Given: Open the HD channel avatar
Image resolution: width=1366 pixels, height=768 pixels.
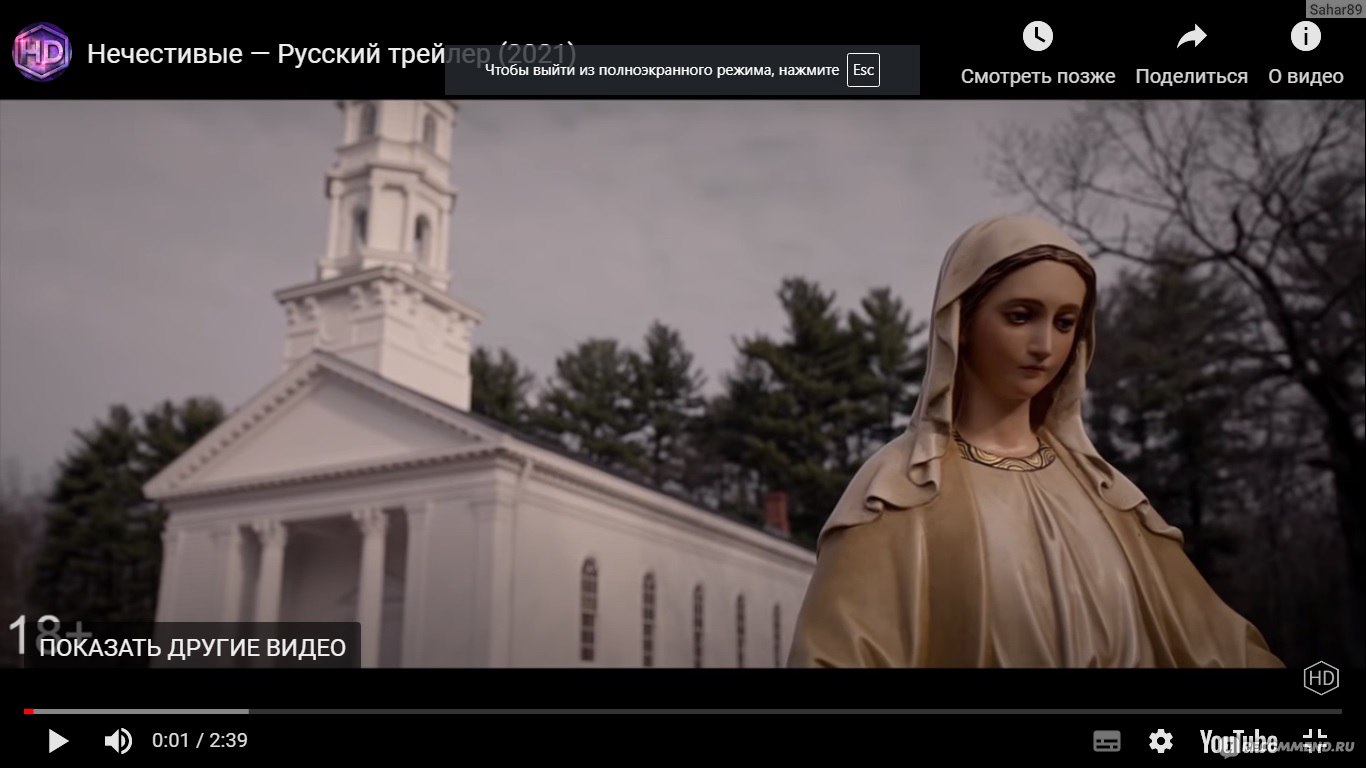Looking at the screenshot, I should [42, 52].
